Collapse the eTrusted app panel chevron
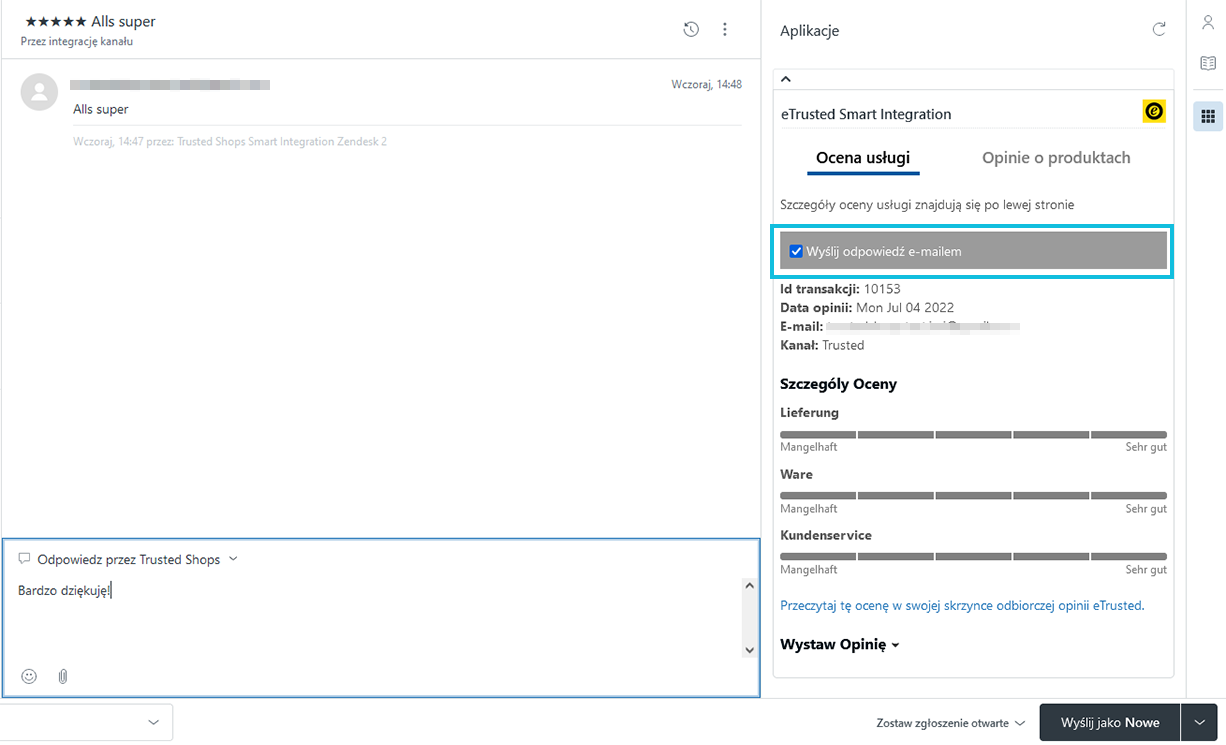 click(x=786, y=79)
